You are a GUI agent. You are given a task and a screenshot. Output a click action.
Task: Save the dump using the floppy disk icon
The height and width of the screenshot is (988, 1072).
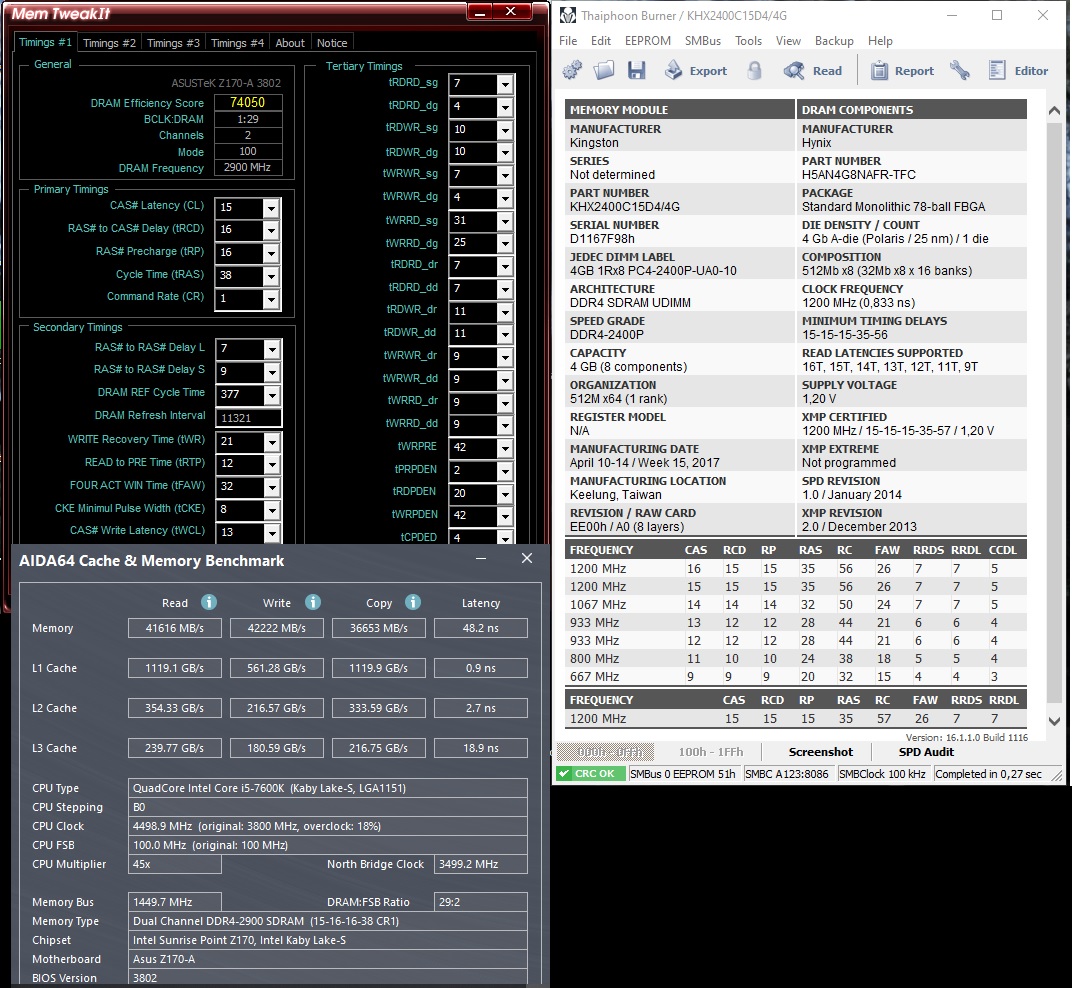[x=636, y=70]
